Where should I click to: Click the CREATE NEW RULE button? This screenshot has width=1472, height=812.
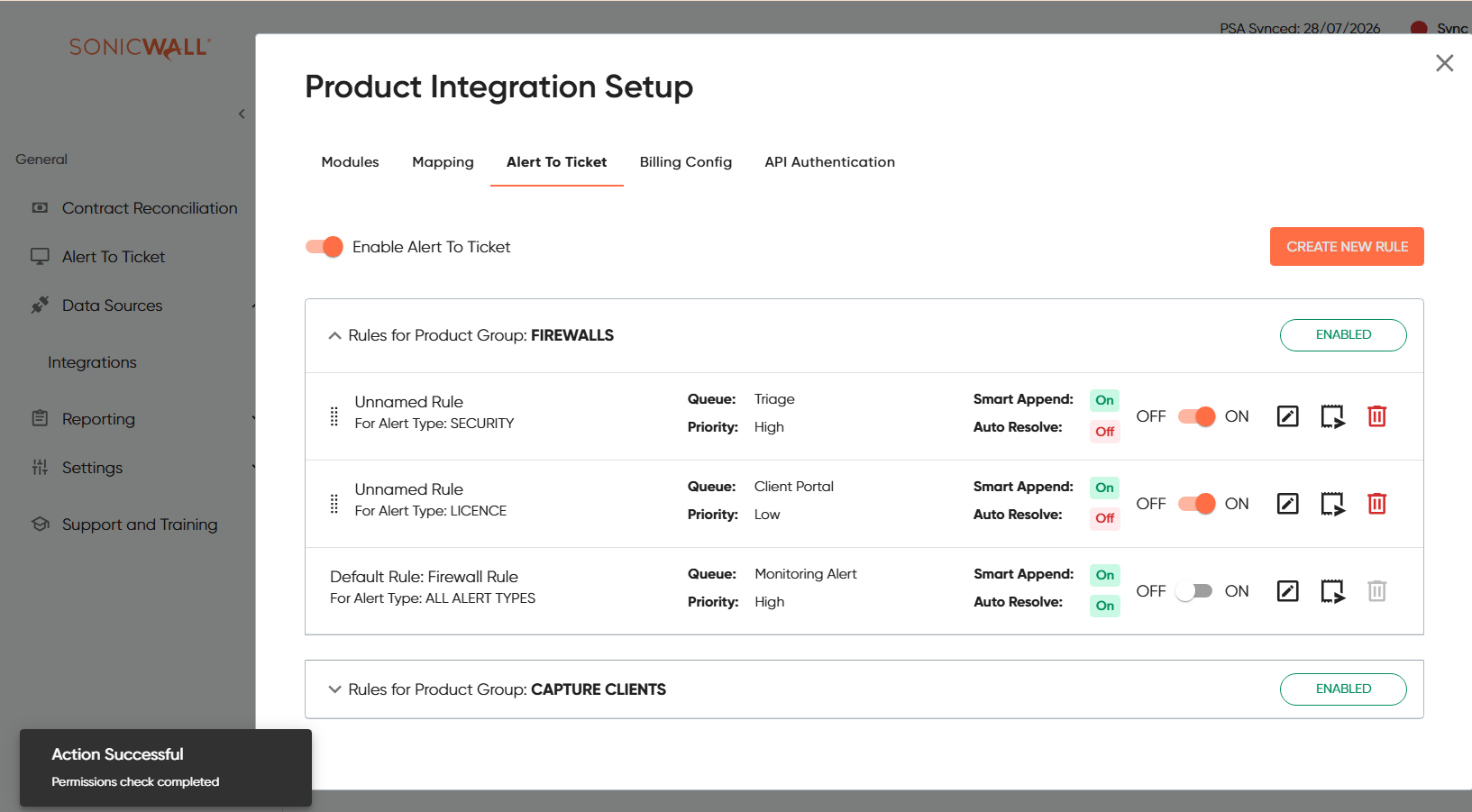point(1347,247)
